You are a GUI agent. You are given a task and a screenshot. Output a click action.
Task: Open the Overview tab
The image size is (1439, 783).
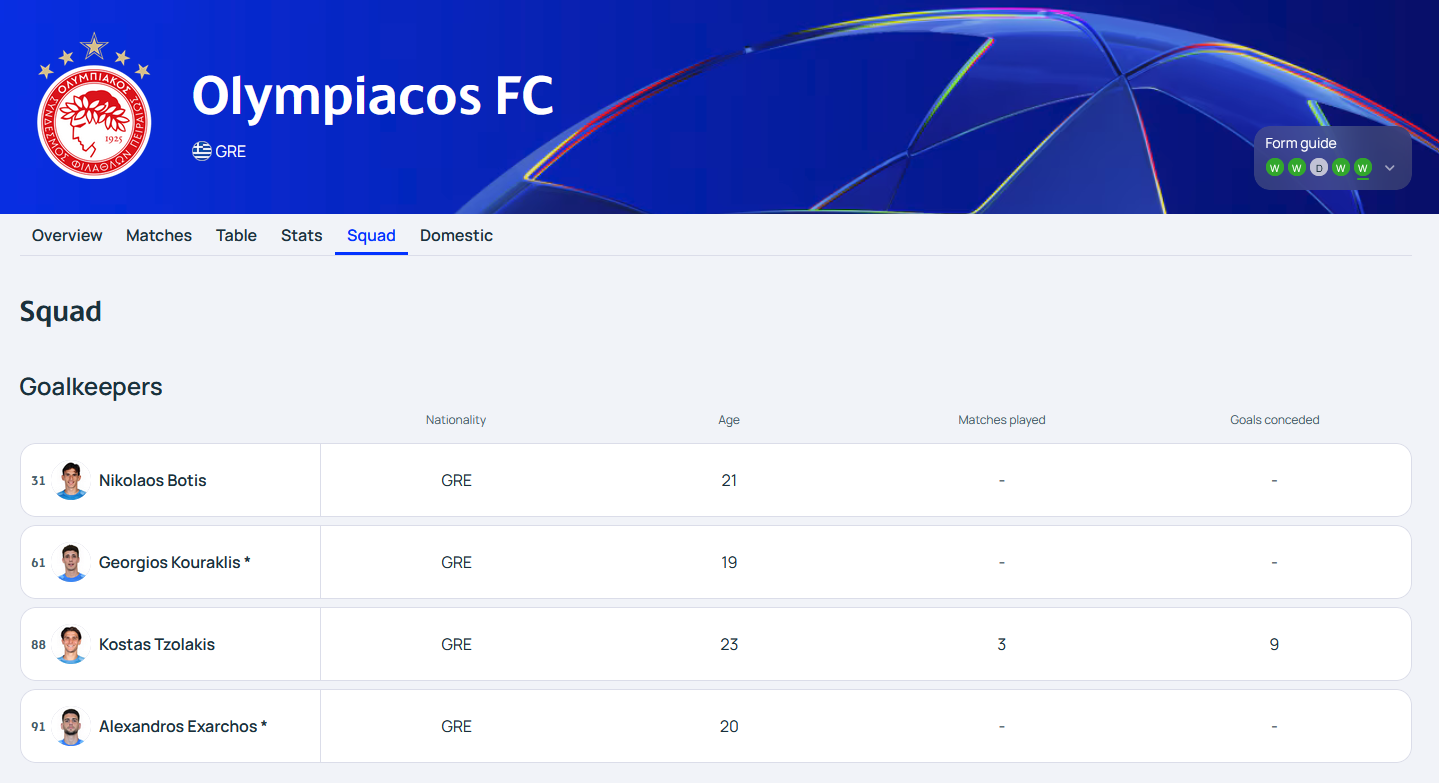pos(67,235)
